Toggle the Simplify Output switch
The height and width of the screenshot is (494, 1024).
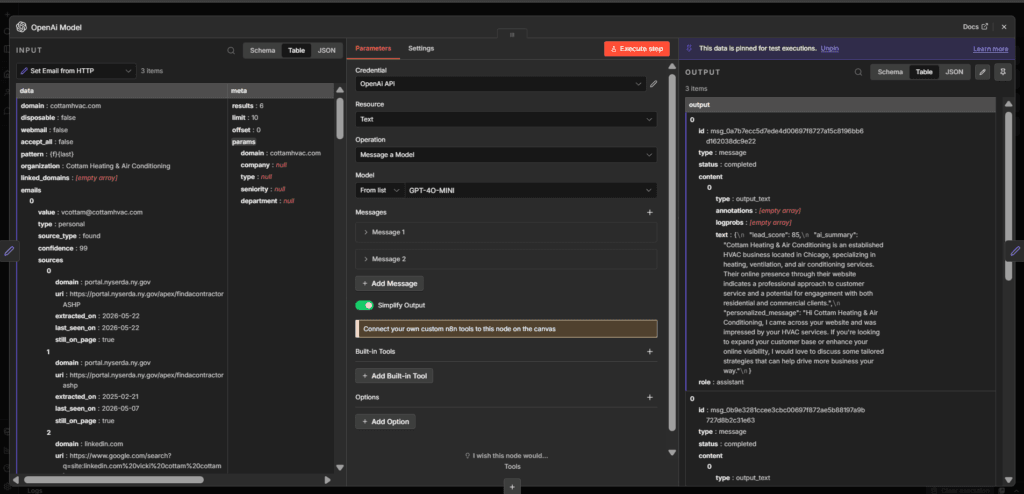[364, 305]
